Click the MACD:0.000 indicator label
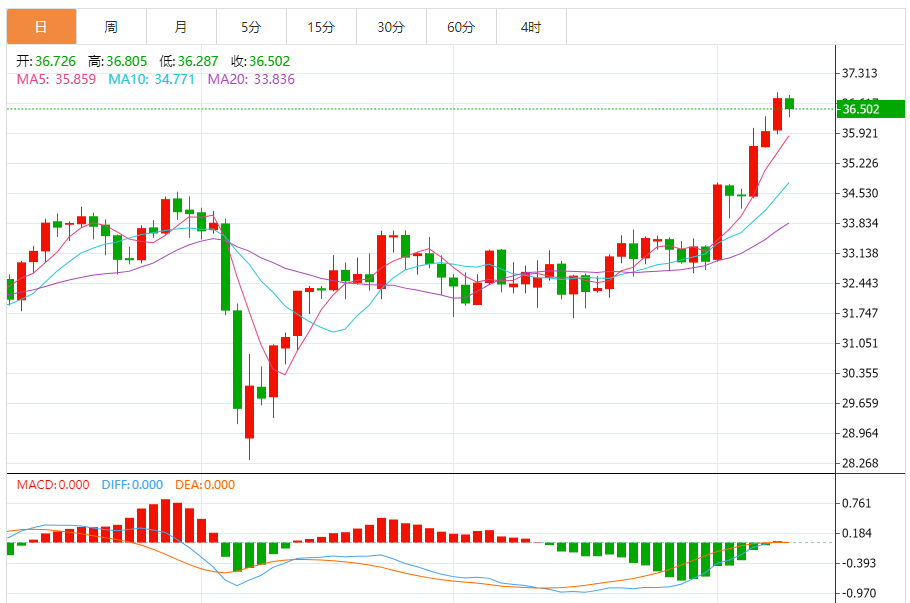 53,485
